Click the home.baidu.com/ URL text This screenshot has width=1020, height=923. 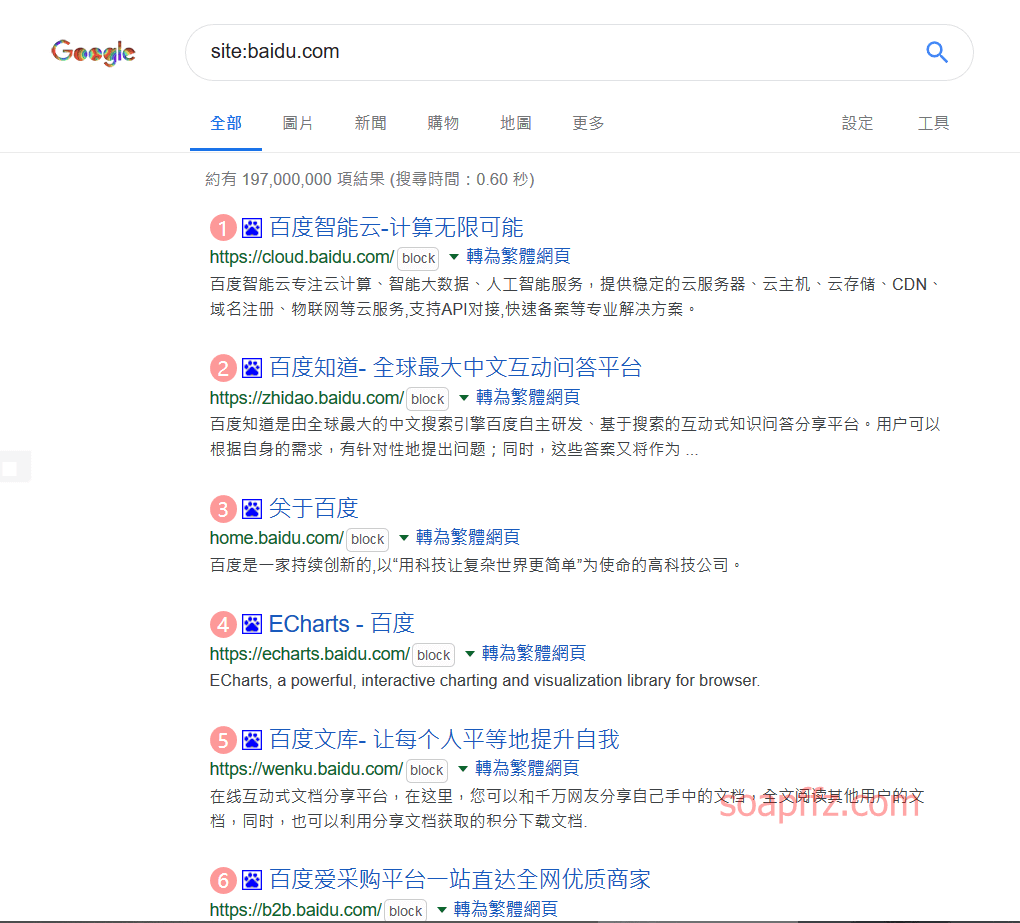coord(276,539)
